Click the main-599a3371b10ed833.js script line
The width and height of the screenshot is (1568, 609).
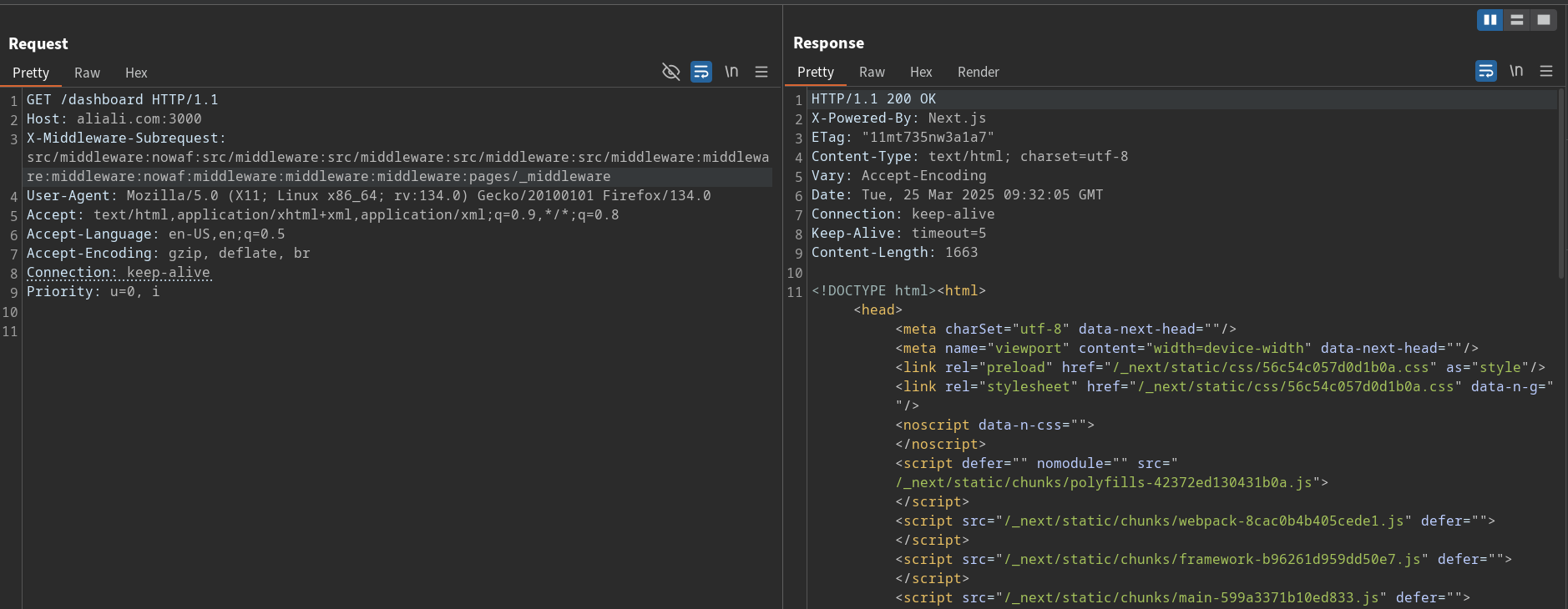pyautogui.click(x=1183, y=597)
